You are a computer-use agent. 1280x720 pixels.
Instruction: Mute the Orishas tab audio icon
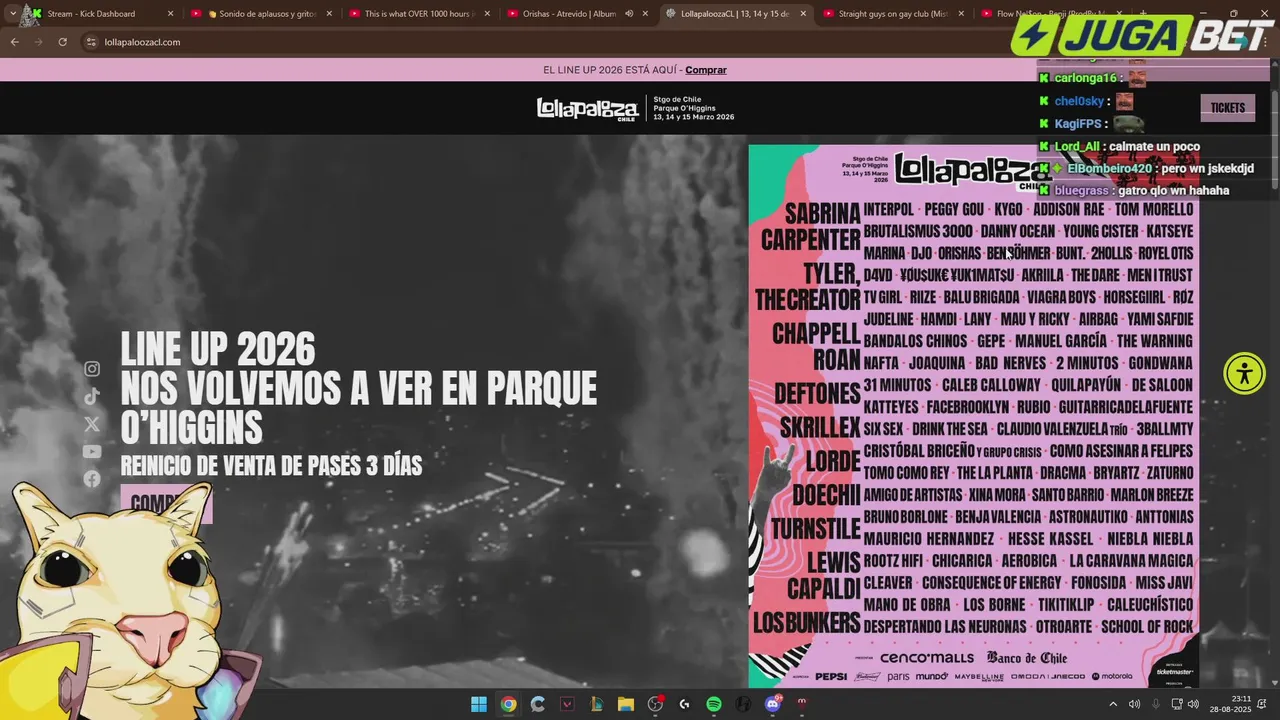pos(629,14)
